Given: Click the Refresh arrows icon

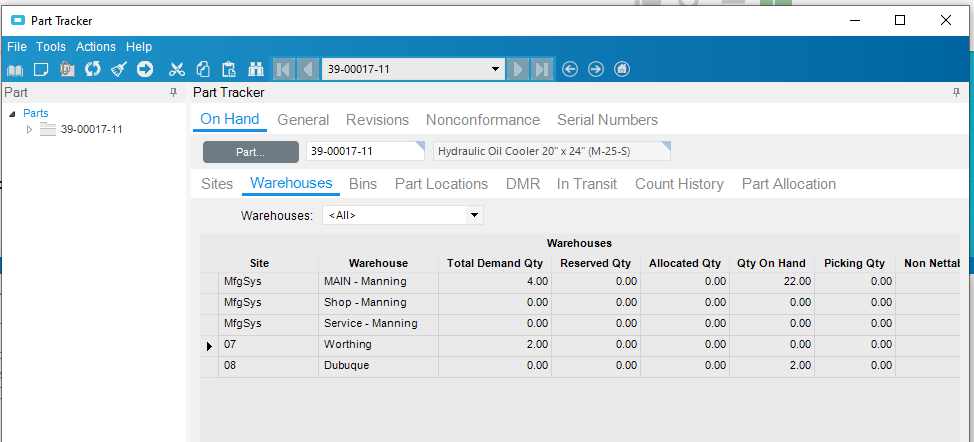Looking at the screenshot, I should pos(93,69).
